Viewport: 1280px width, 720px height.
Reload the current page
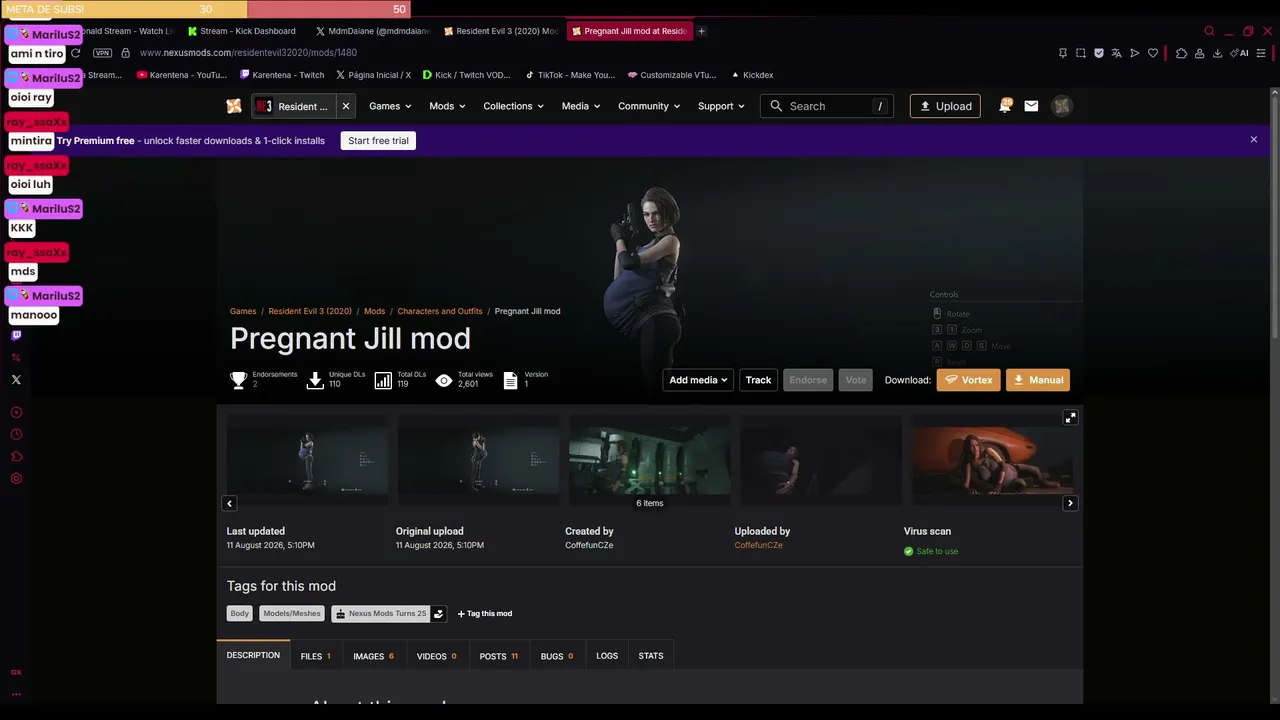click(x=75, y=53)
